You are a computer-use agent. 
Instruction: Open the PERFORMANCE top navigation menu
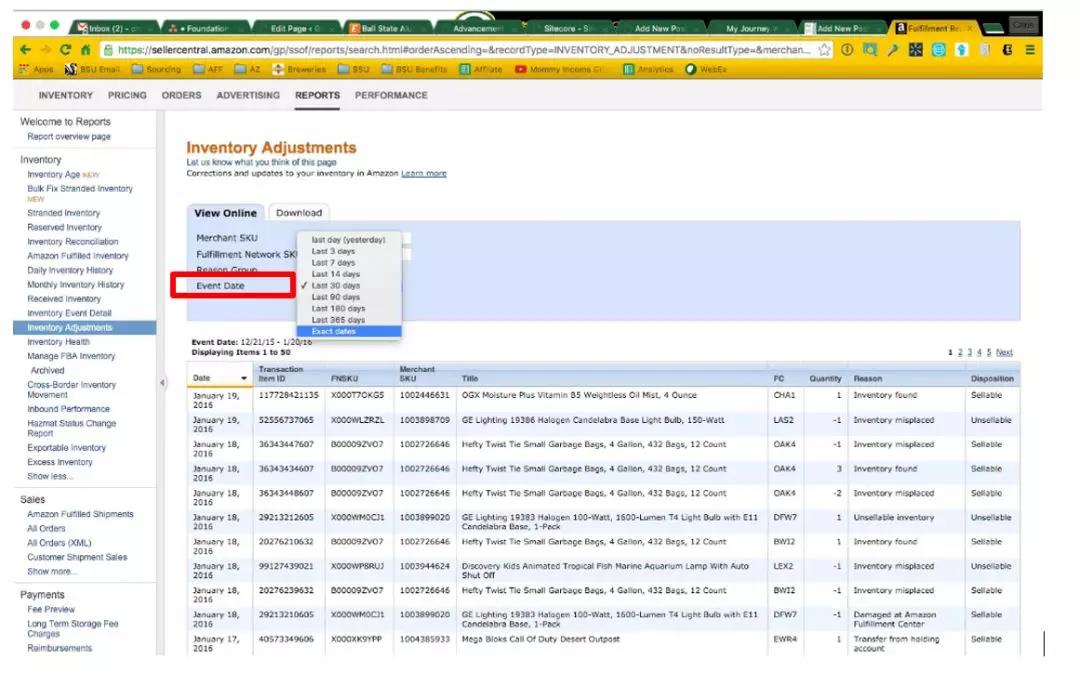point(391,95)
